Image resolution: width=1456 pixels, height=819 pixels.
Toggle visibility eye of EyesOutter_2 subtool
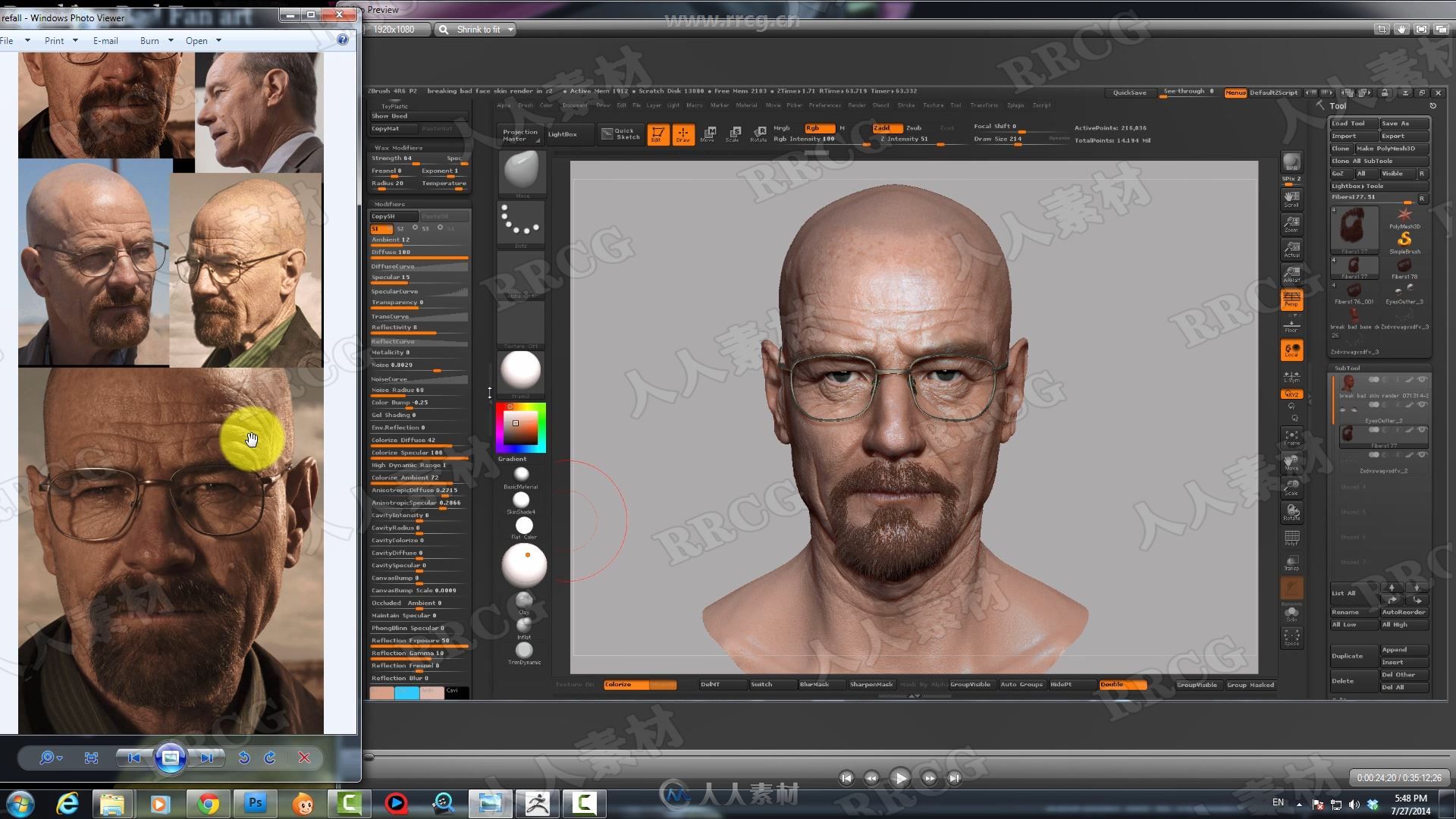point(1422,405)
